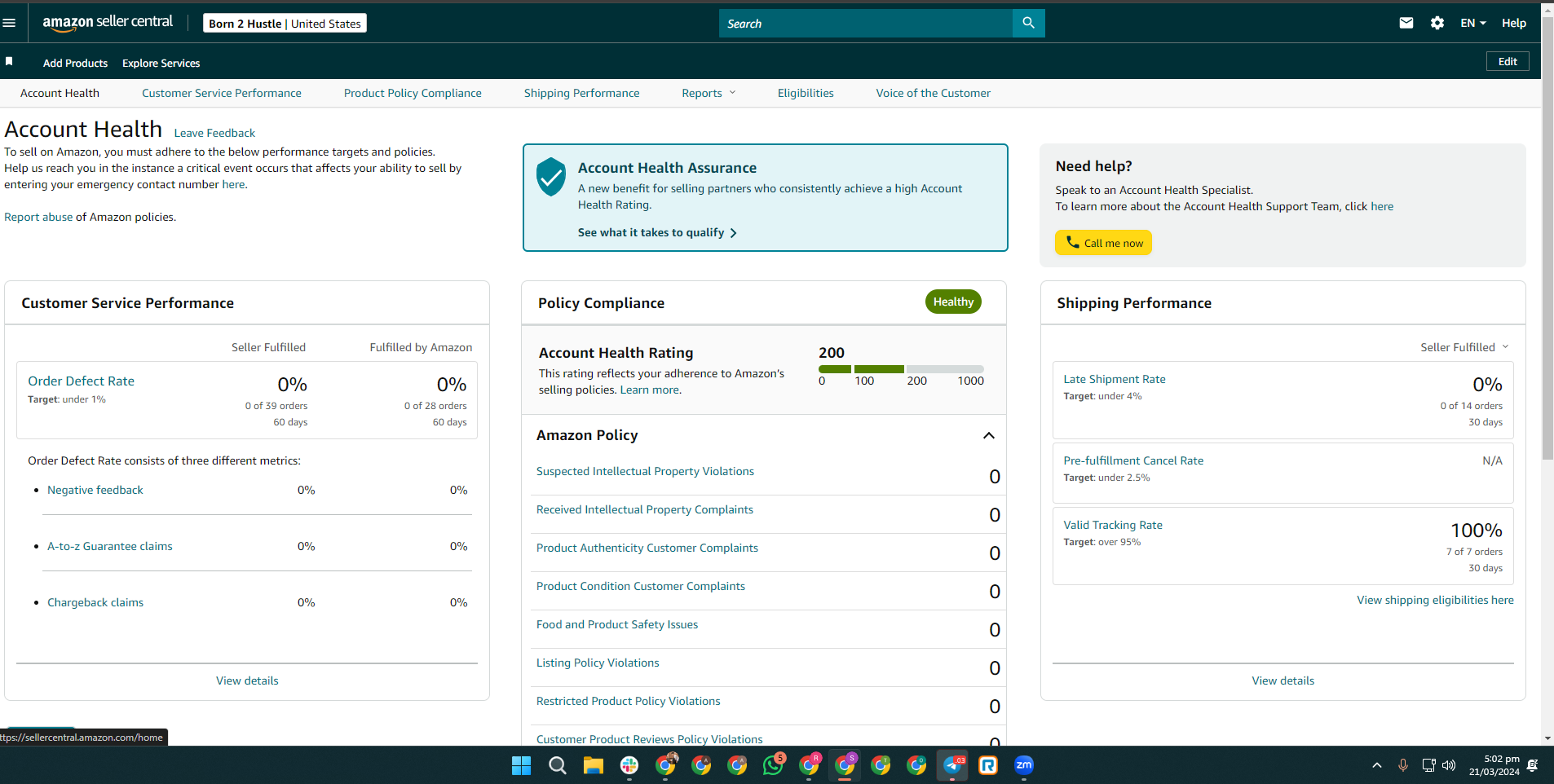
Task: Open Slack from the taskbar
Action: click(629, 765)
